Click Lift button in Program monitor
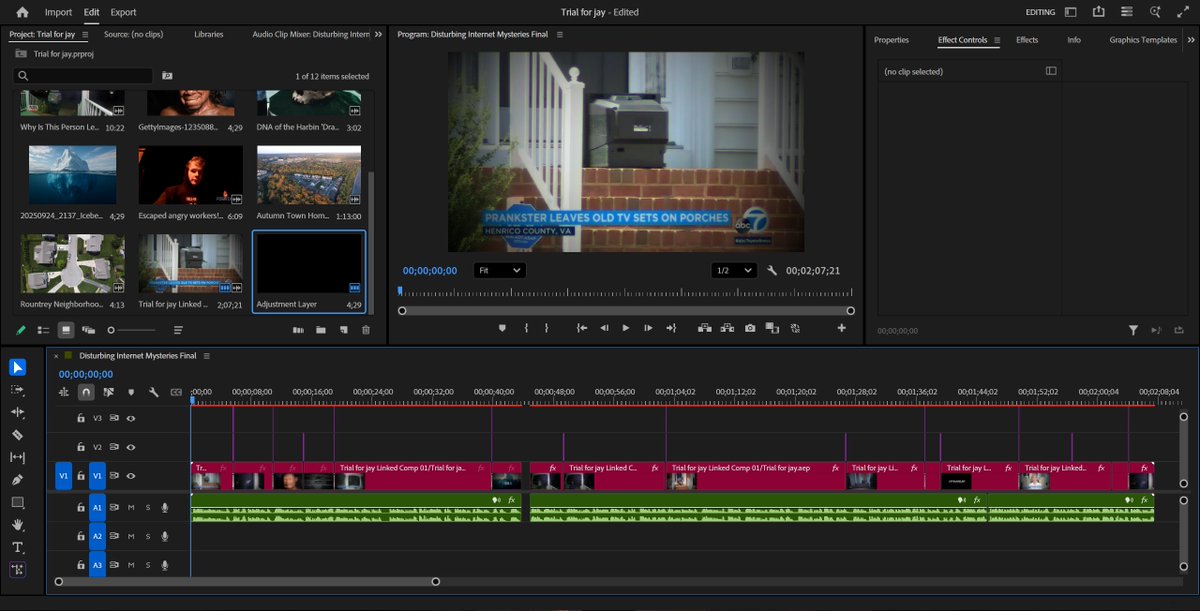This screenshot has width=1200, height=611. (704, 328)
